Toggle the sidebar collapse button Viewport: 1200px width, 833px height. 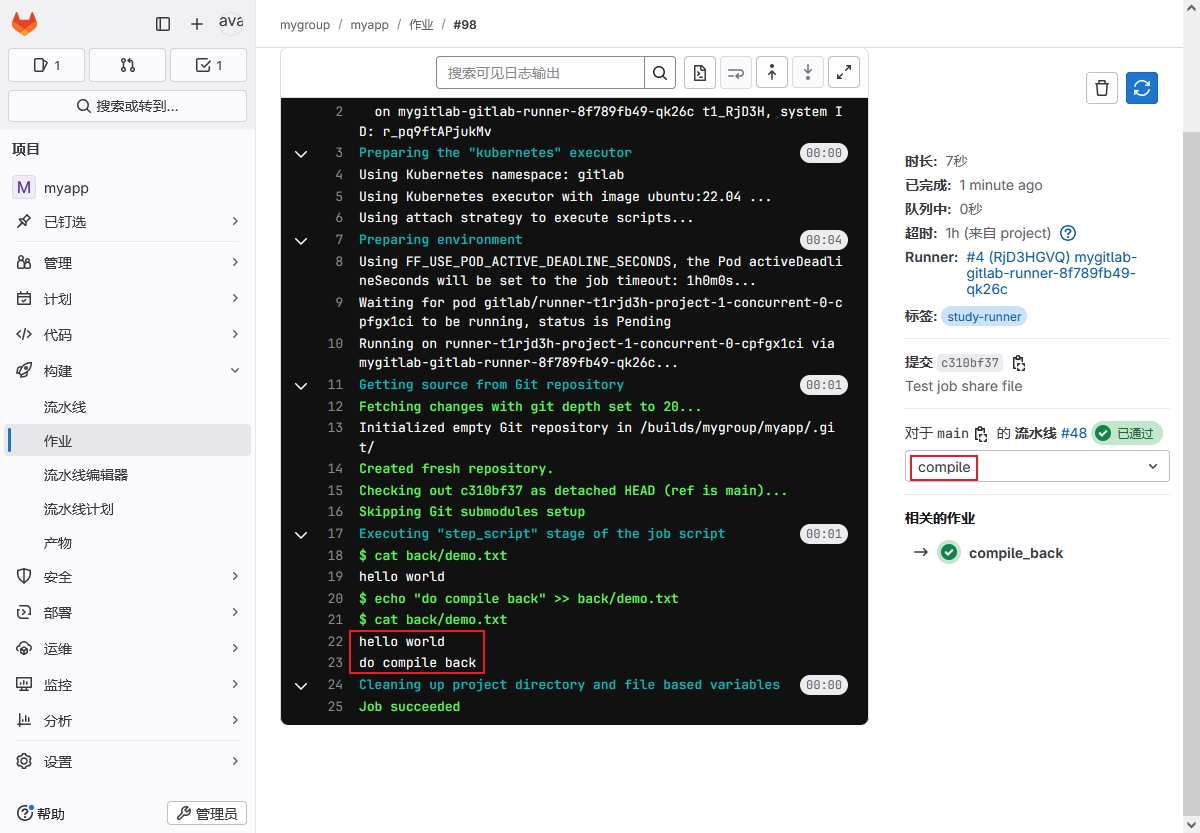pos(163,24)
